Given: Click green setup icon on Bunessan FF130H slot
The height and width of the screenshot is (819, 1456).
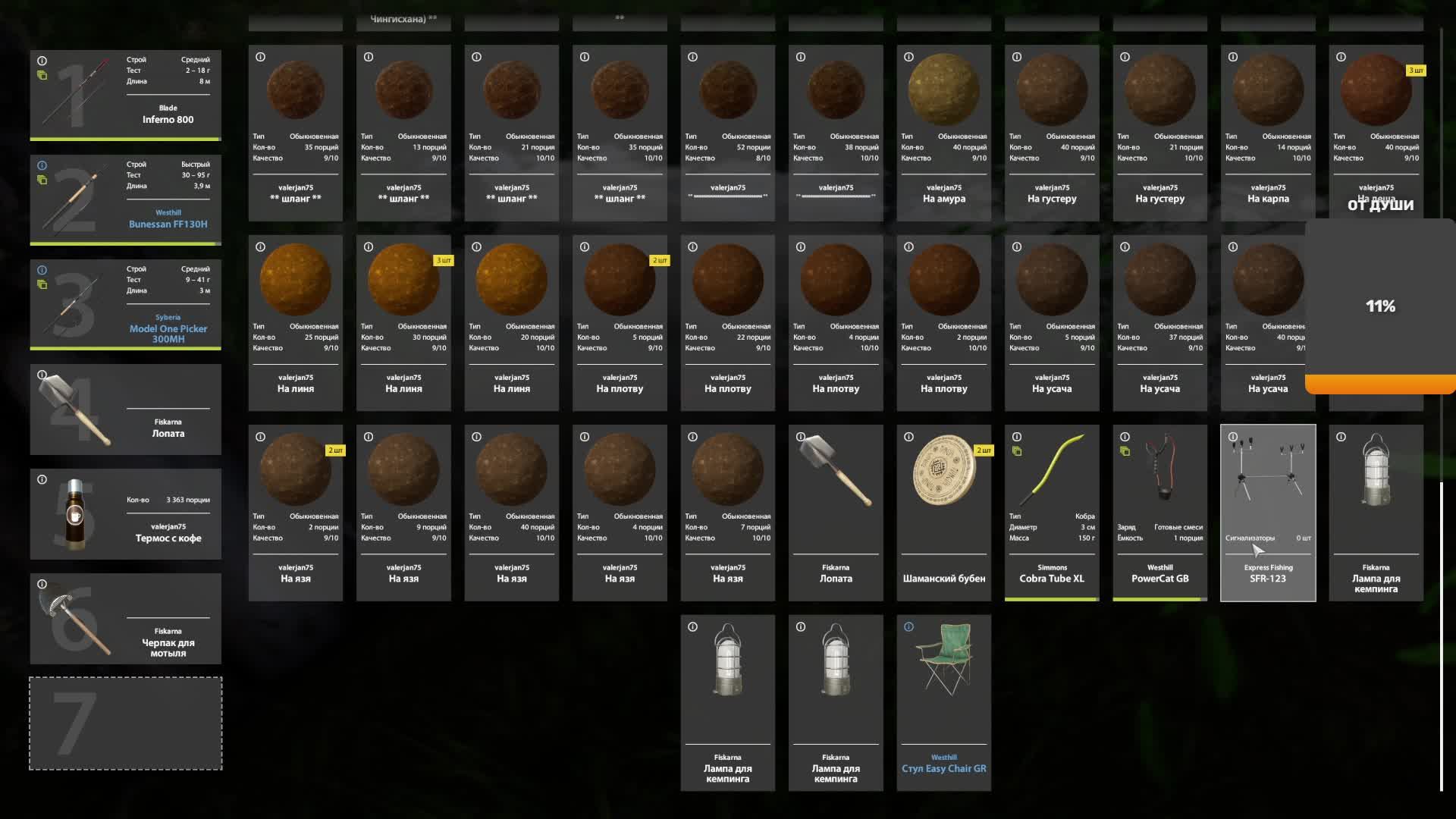Looking at the screenshot, I should pyautogui.click(x=42, y=180).
